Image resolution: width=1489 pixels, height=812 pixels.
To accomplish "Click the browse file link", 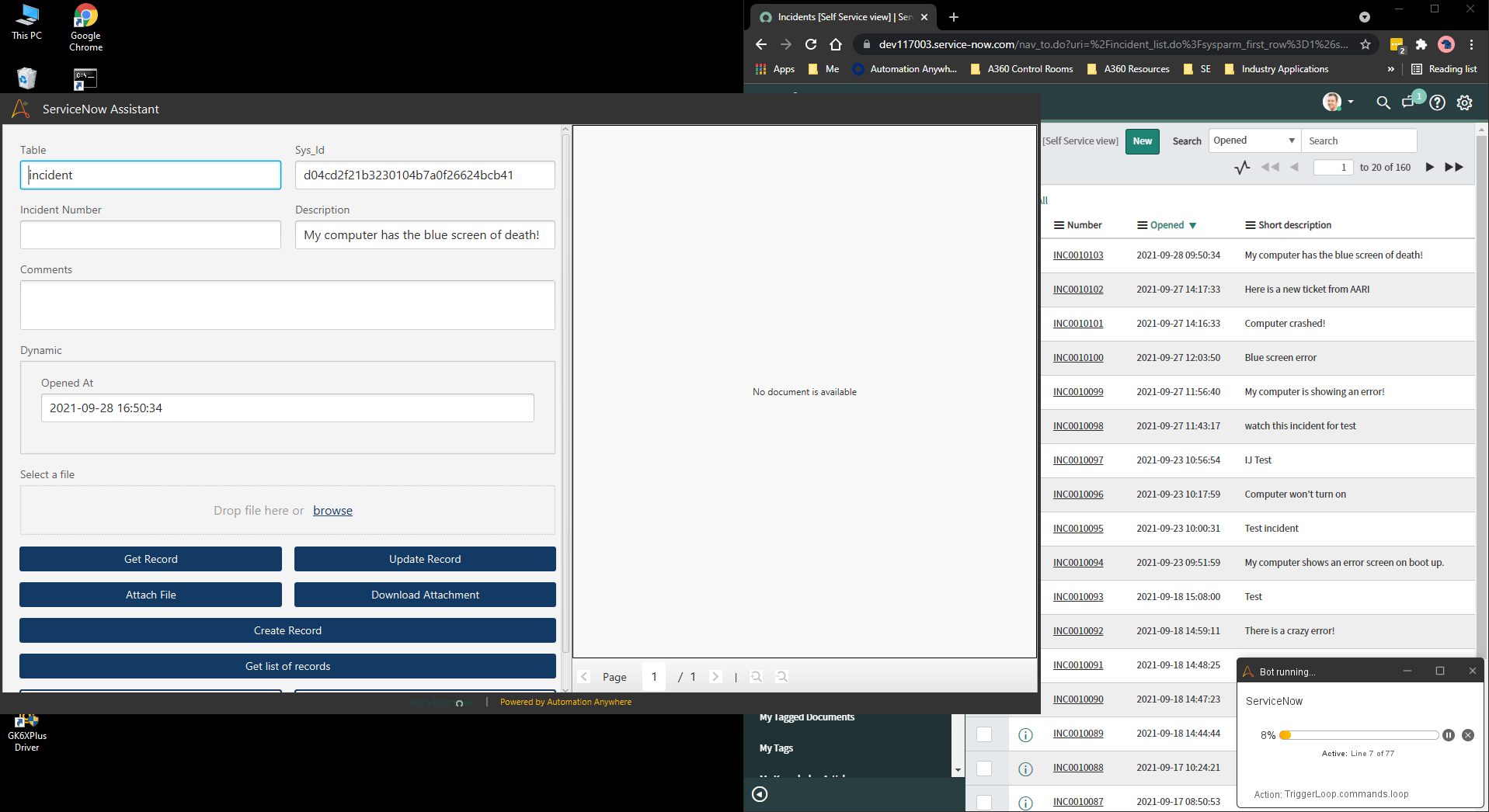I will (332, 510).
